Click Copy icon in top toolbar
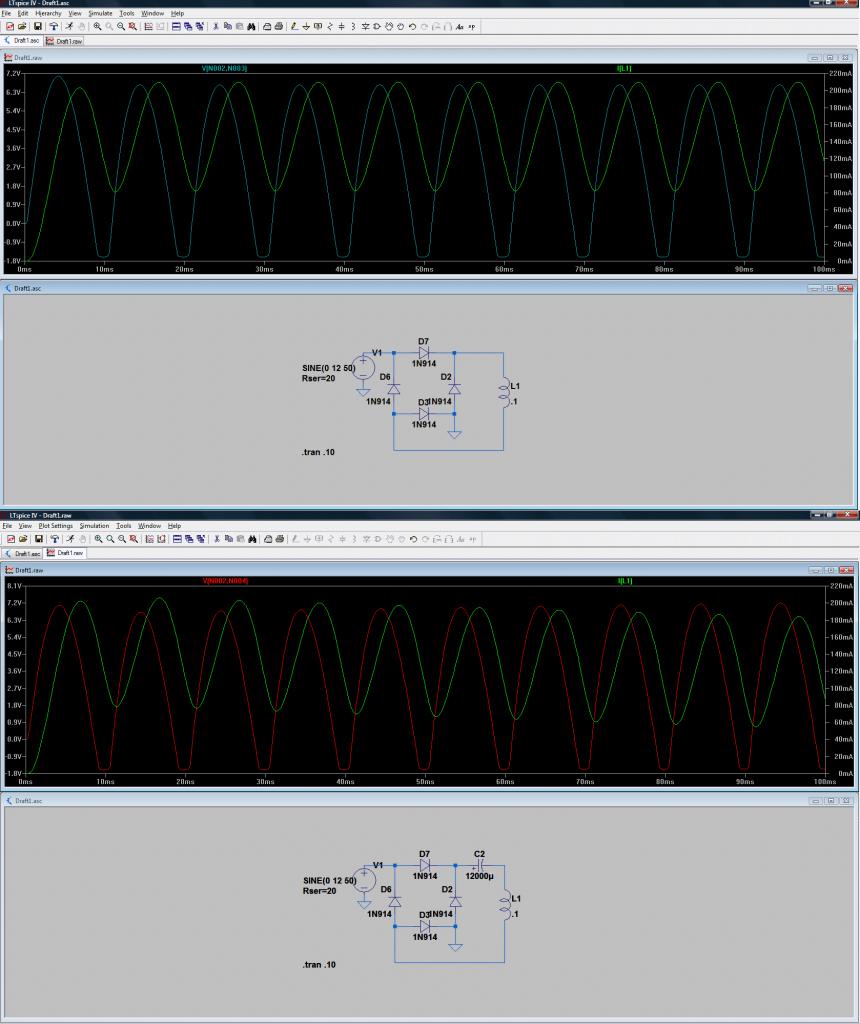Screen dimensions: 860x1024 click(x=227, y=27)
